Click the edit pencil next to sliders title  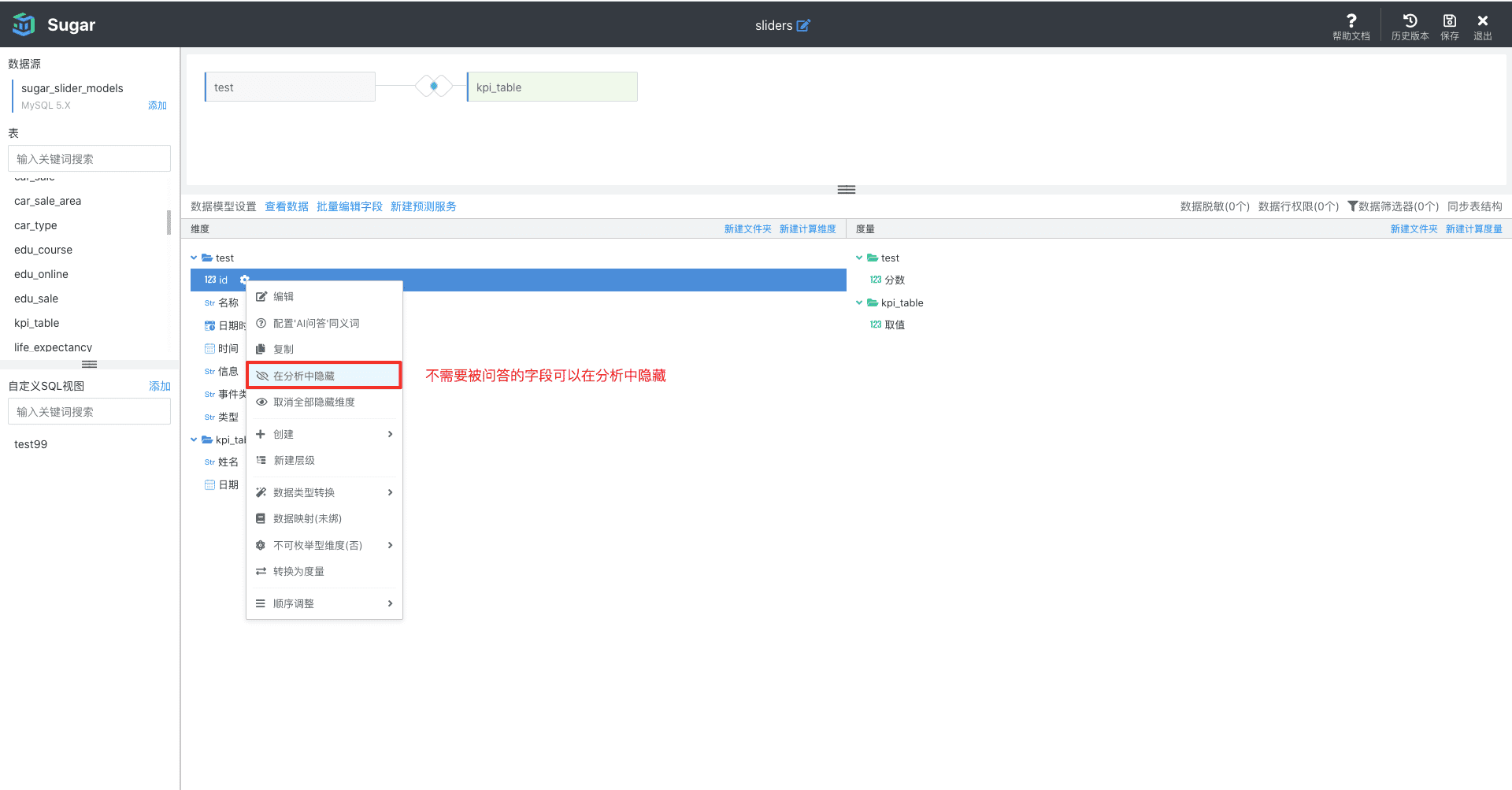coord(803,25)
